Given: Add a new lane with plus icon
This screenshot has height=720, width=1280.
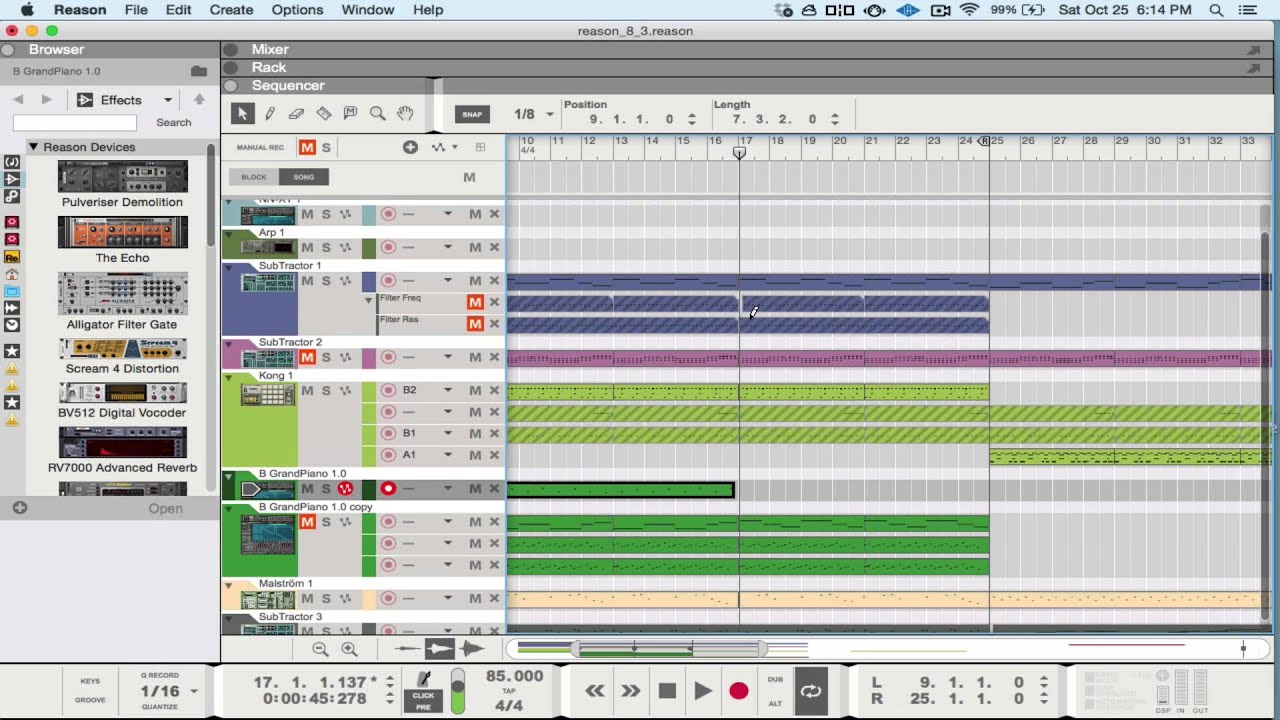Looking at the screenshot, I should tap(410, 147).
